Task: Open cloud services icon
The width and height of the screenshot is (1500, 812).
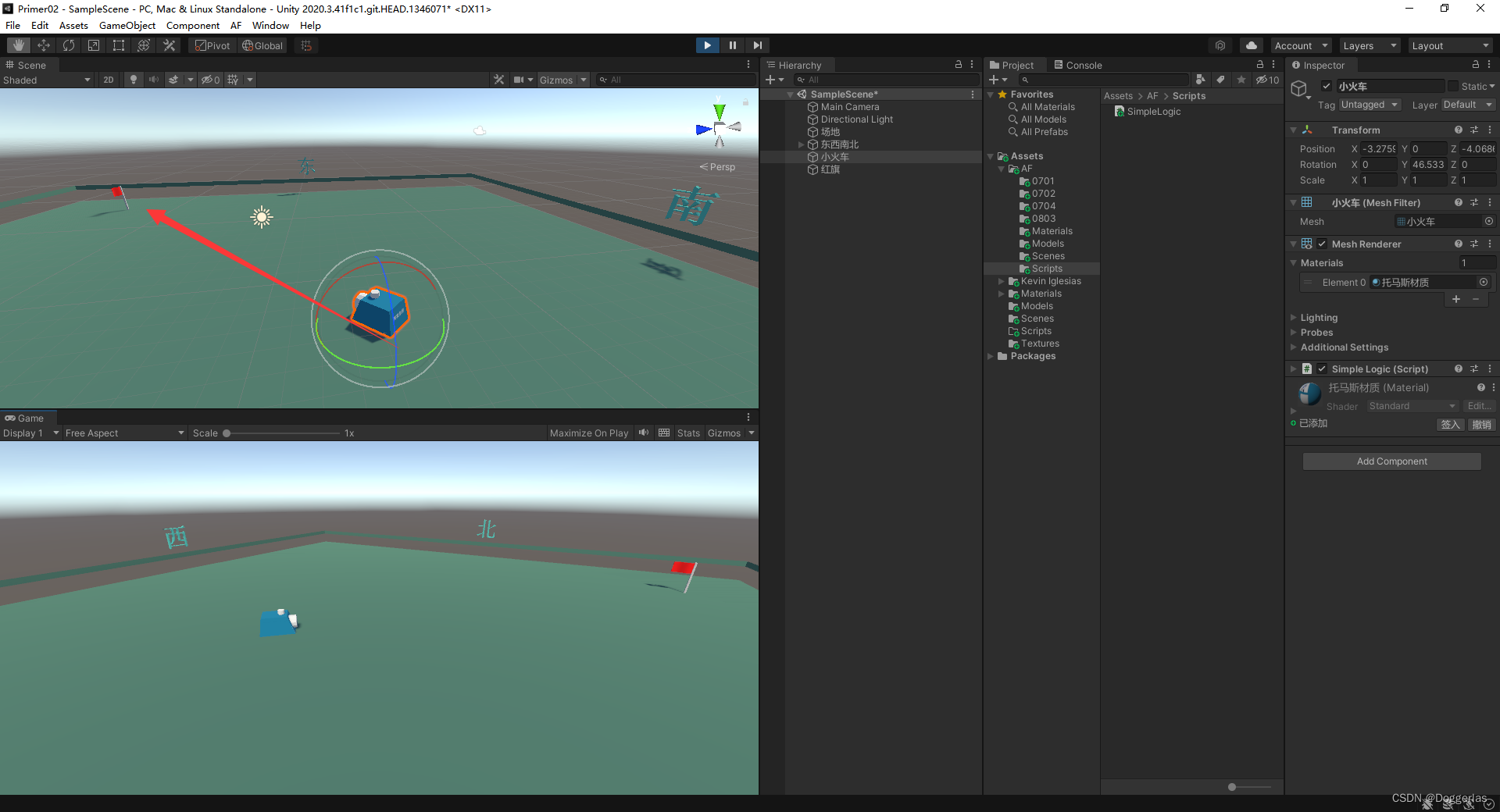Action: [x=1252, y=45]
